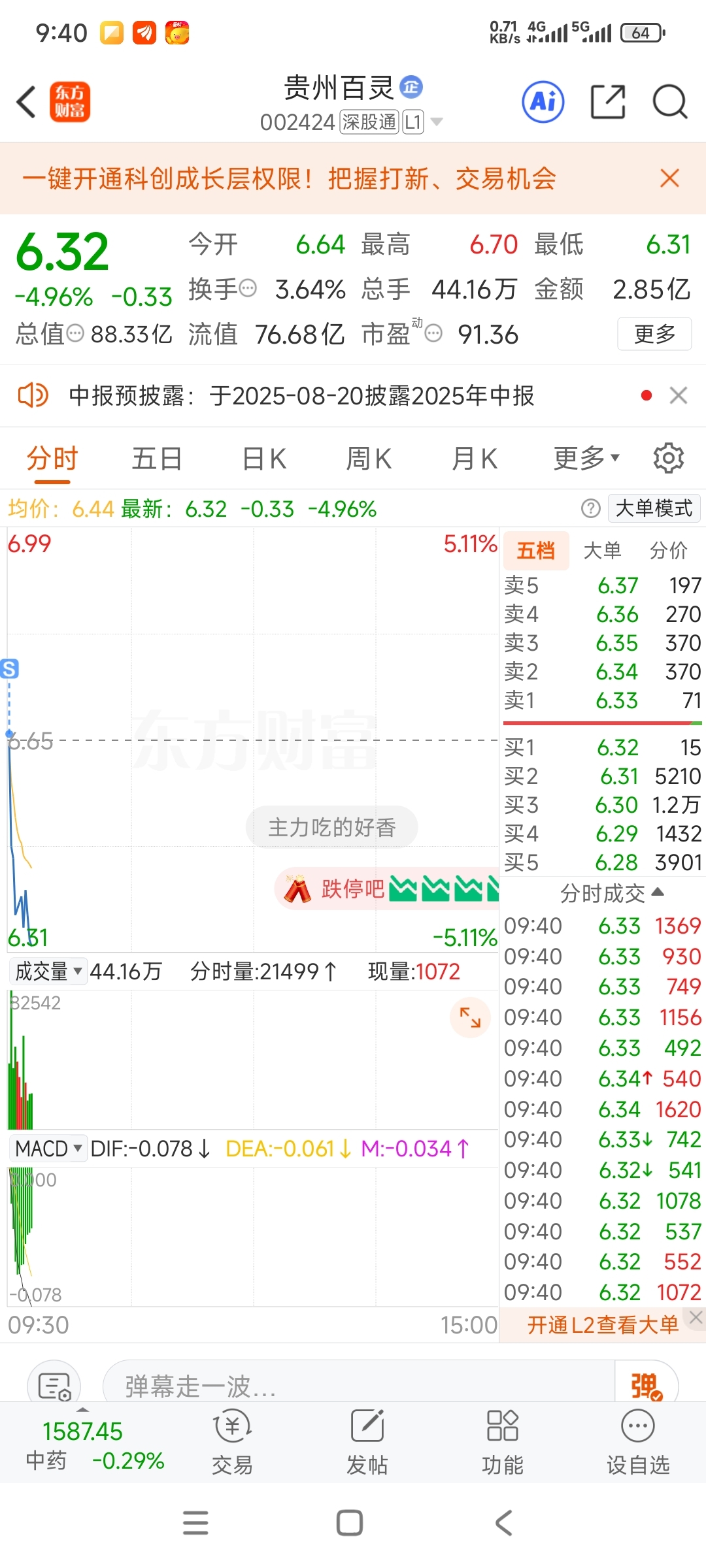Tap info icon beside 总值
Screen dimensions: 706x1568
76,334
